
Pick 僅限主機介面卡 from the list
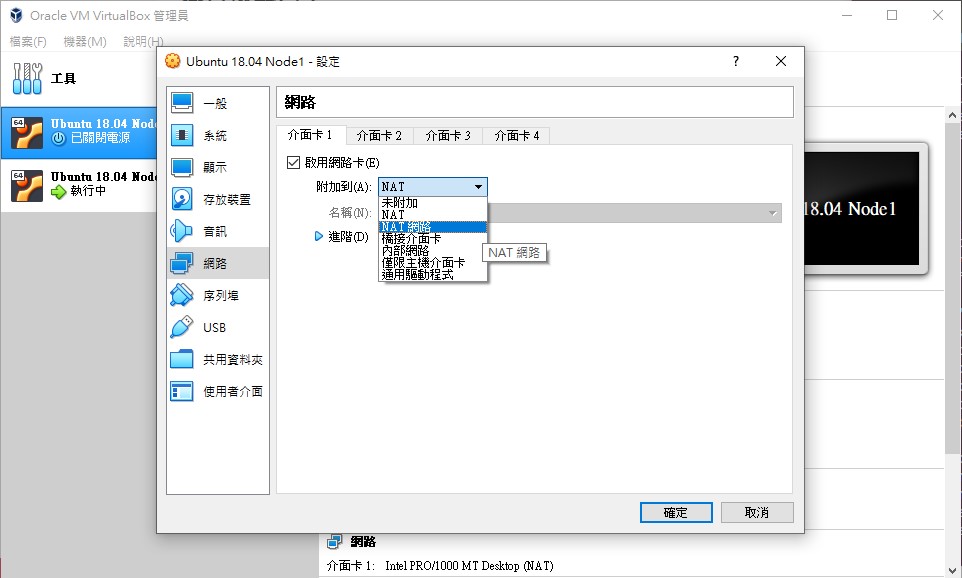(423, 263)
